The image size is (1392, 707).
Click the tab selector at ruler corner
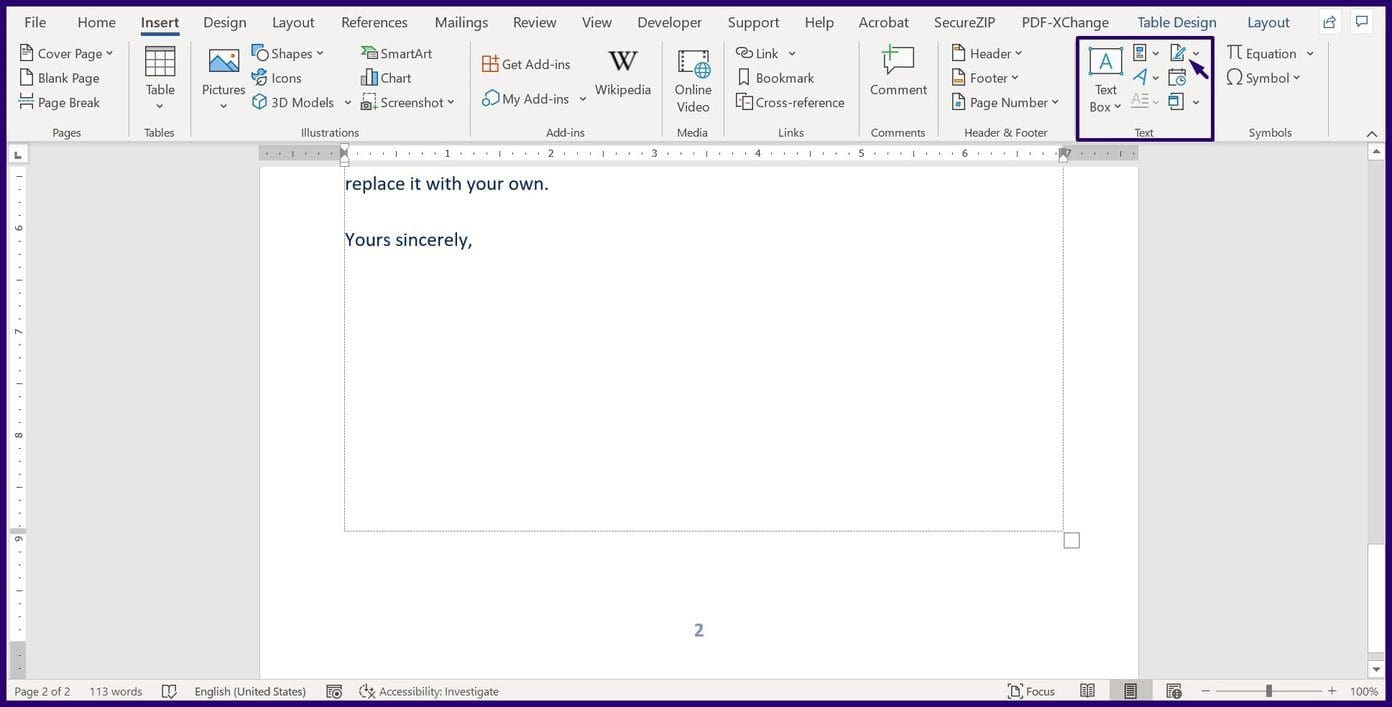(18, 154)
